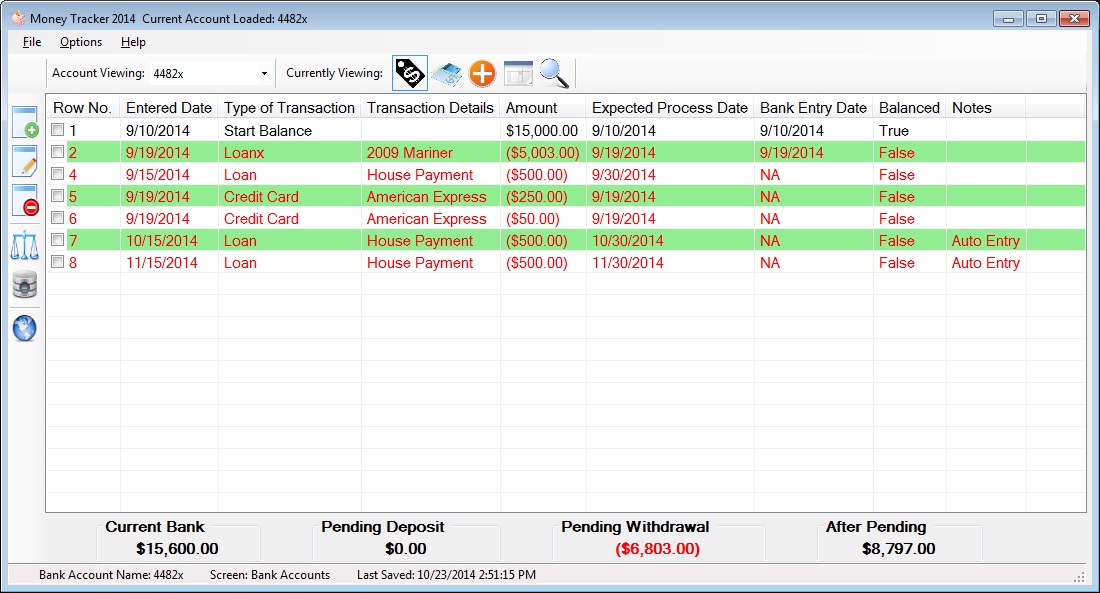Sort by the Amount column header
The width and height of the screenshot is (1100, 593).
tap(543, 108)
